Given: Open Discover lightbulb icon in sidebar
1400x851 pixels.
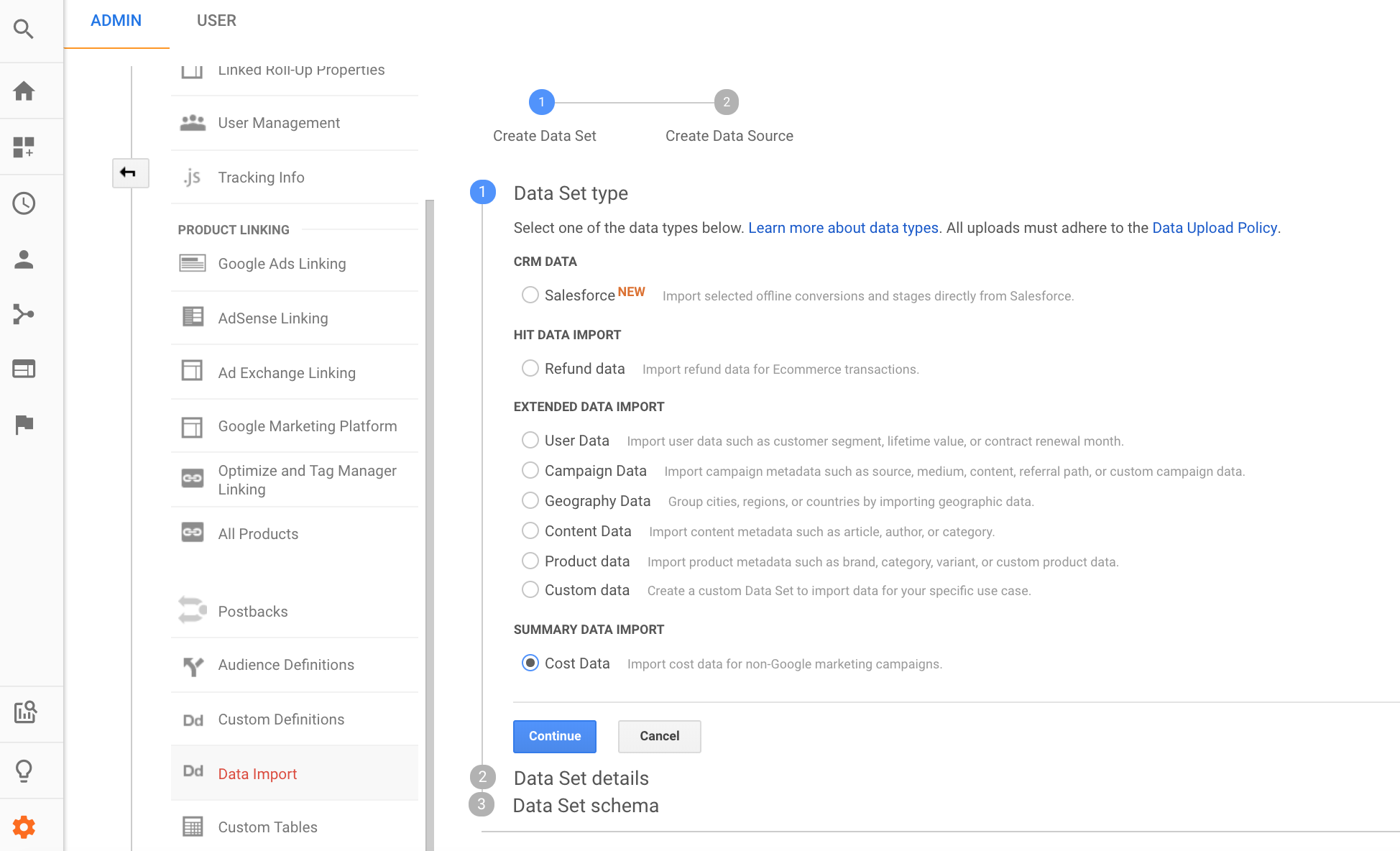Looking at the screenshot, I should 24,770.
